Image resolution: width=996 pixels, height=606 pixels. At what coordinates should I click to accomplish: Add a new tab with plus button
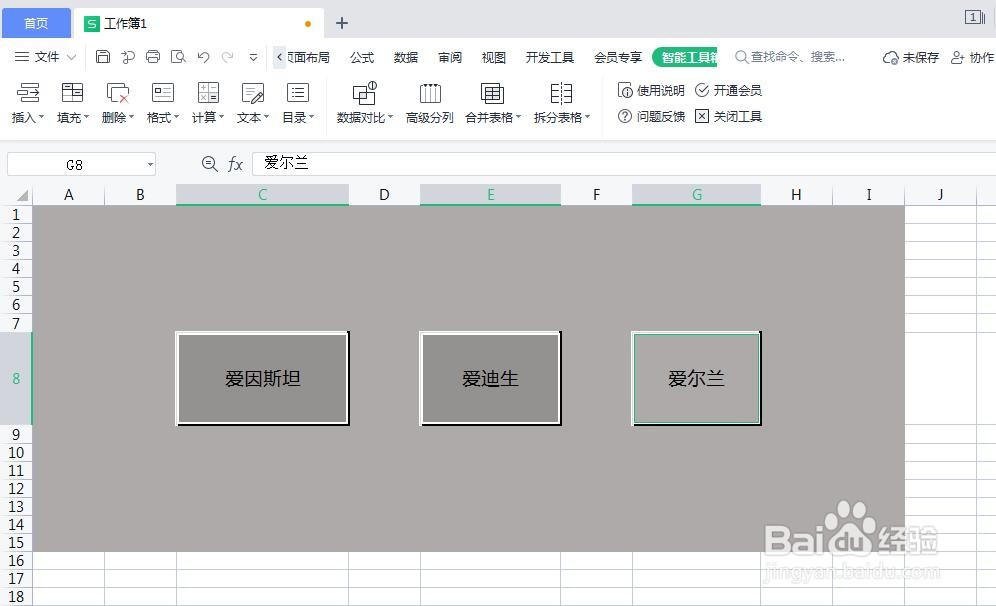click(342, 24)
